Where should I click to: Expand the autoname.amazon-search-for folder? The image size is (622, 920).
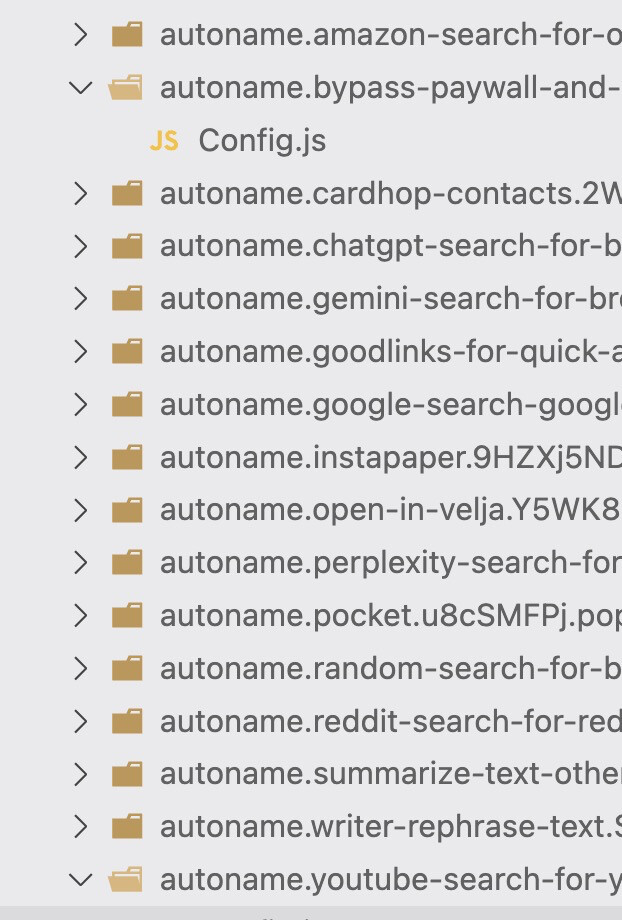point(80,35)
